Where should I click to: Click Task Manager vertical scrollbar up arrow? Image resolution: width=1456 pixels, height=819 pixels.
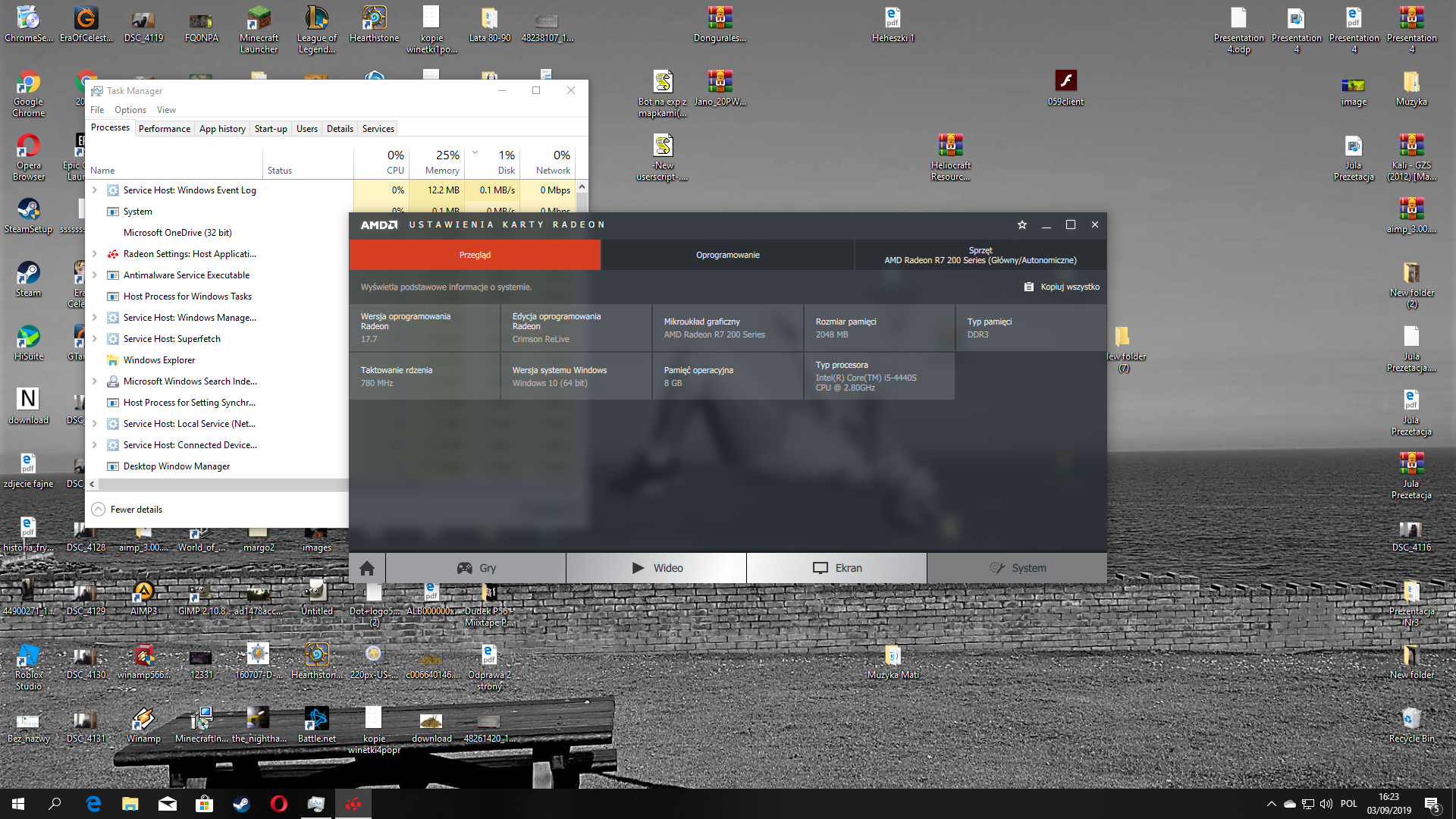point(582,187)
